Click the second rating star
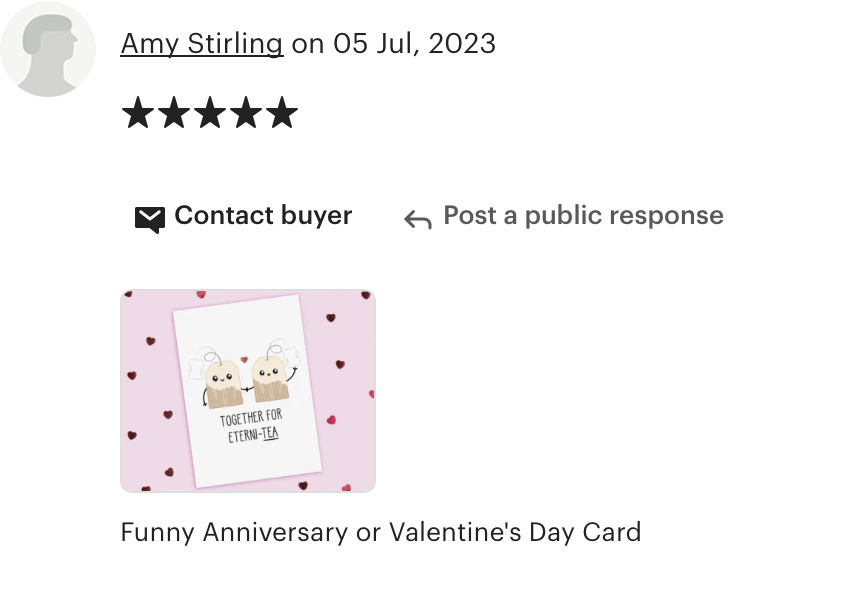Screen dimensions: 862x612 [x=174, y=113]
